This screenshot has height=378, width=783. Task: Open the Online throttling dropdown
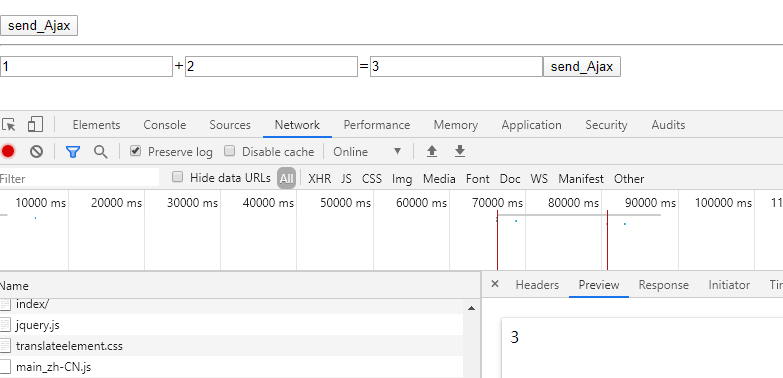click(x=368, y=152)
